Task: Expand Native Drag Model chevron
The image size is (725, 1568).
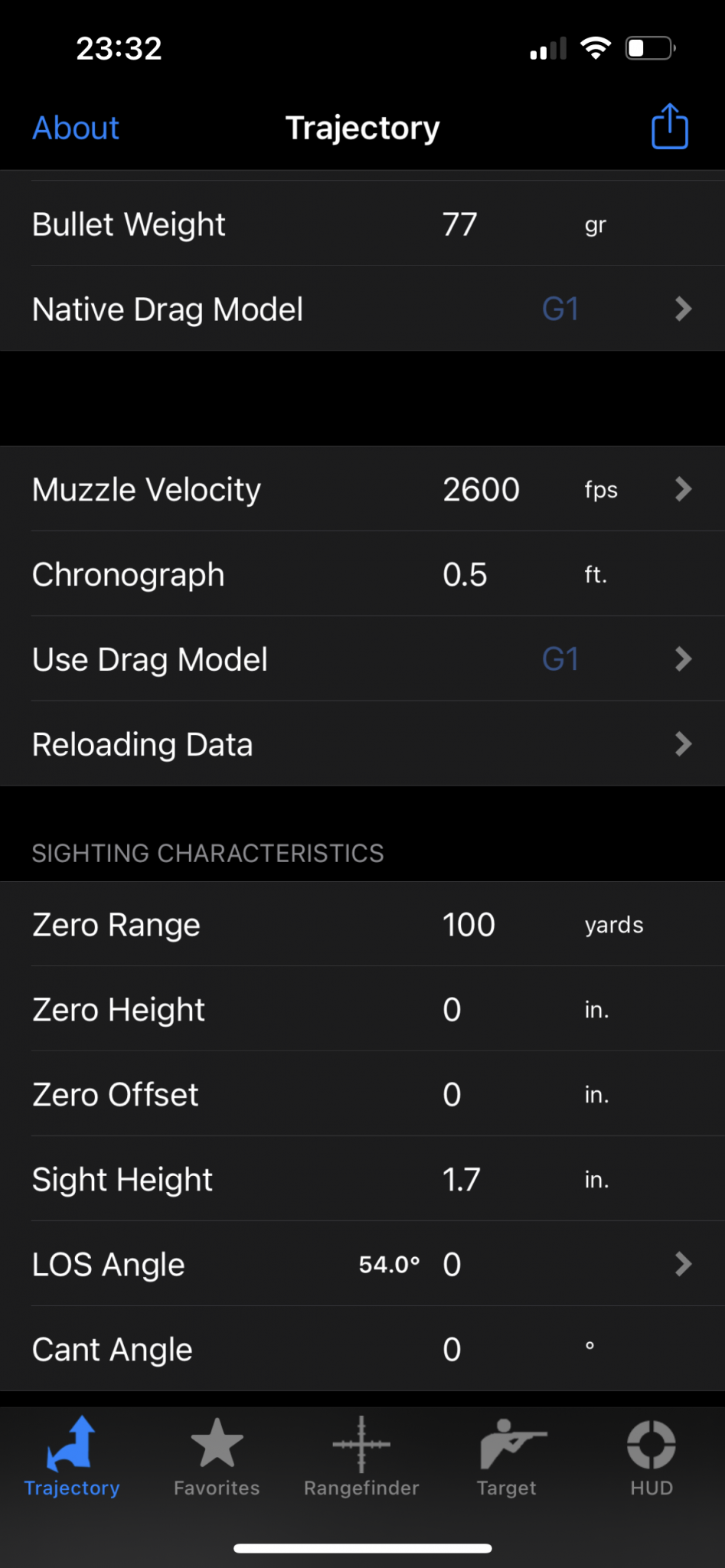Action: [x=684, y=309]
